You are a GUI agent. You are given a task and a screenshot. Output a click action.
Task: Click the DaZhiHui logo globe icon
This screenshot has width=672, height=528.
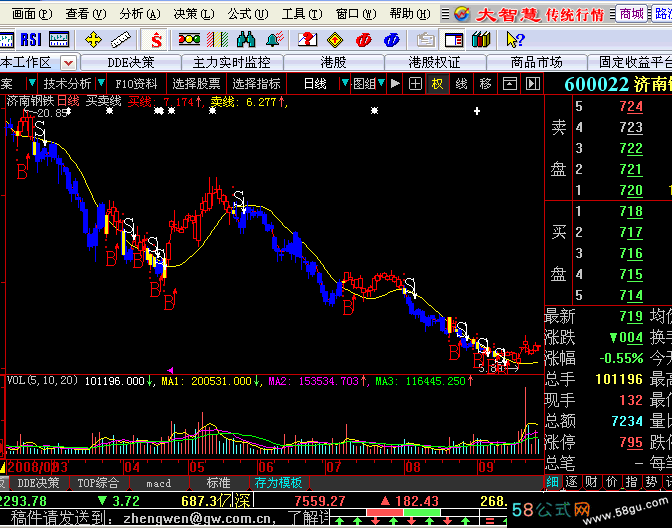[462, 14]
